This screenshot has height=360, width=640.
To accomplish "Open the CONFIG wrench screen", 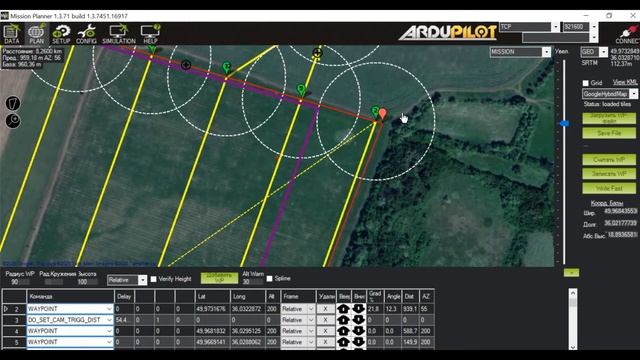I will tap(86, 33).
